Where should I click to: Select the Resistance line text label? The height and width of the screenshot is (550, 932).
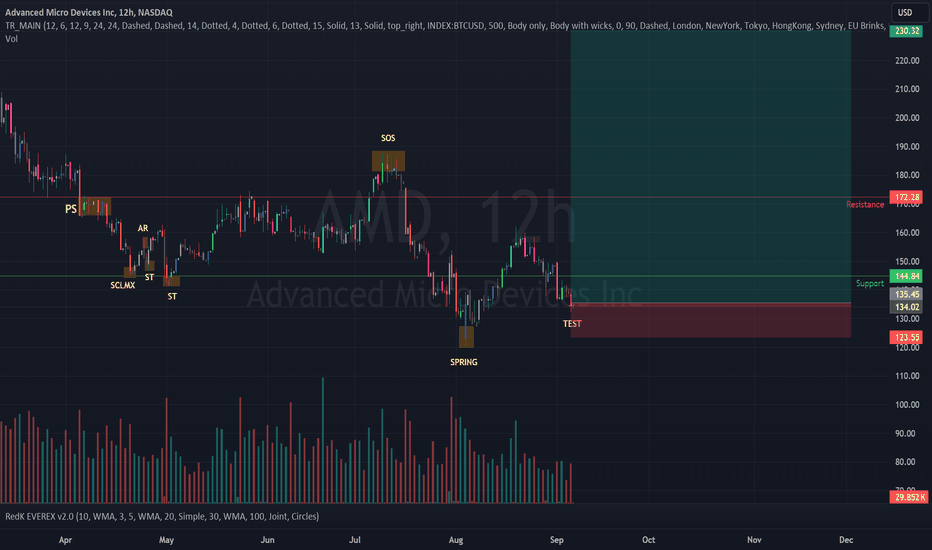point(865,205)
